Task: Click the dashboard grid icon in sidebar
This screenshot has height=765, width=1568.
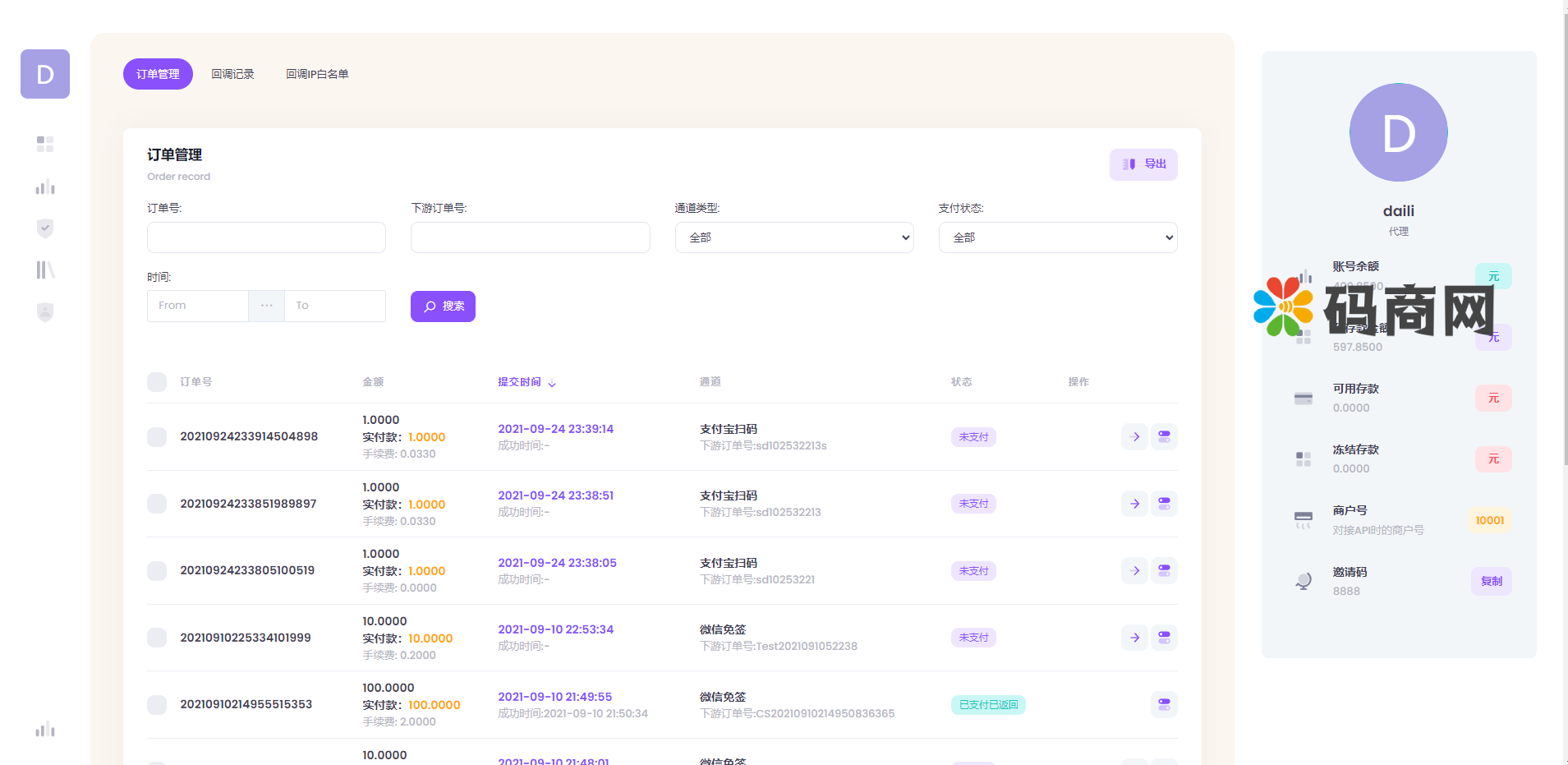Action: [x=45, y=144]
